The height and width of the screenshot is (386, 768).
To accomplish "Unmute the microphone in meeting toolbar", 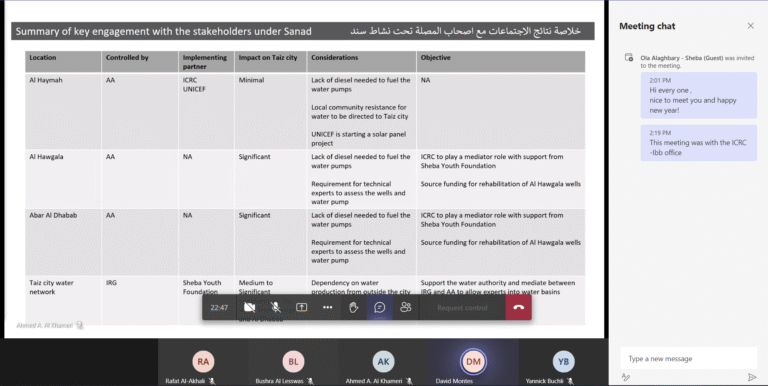I will (276, 308).
